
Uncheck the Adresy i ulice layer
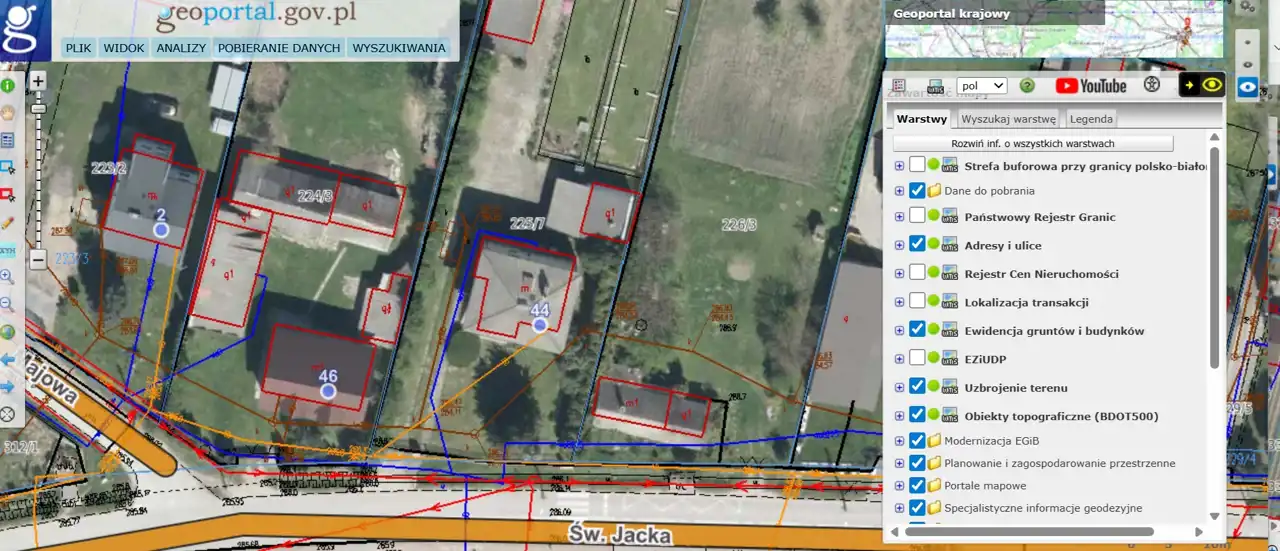pos(917,245)
